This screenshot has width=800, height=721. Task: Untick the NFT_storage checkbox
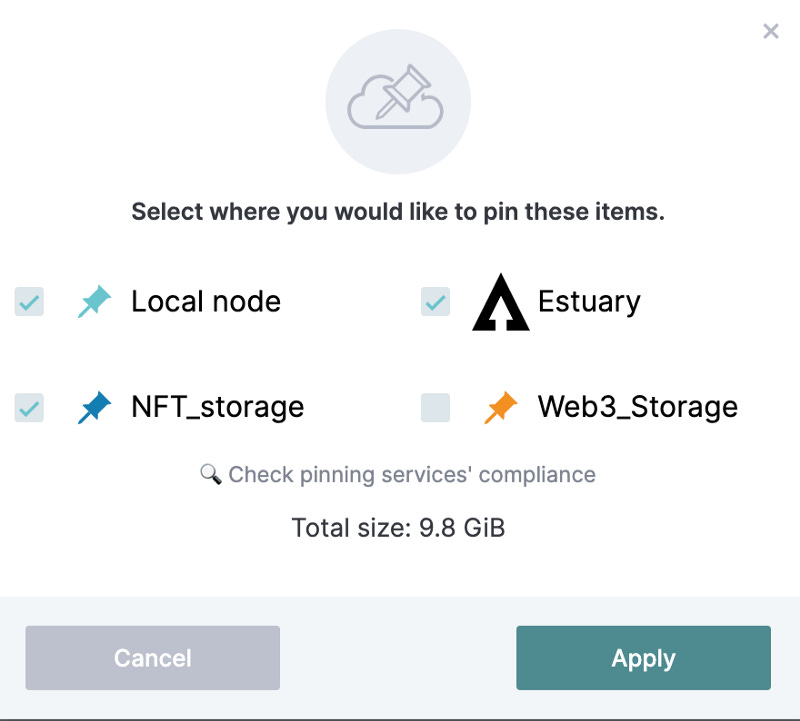(x=29, y=407)
